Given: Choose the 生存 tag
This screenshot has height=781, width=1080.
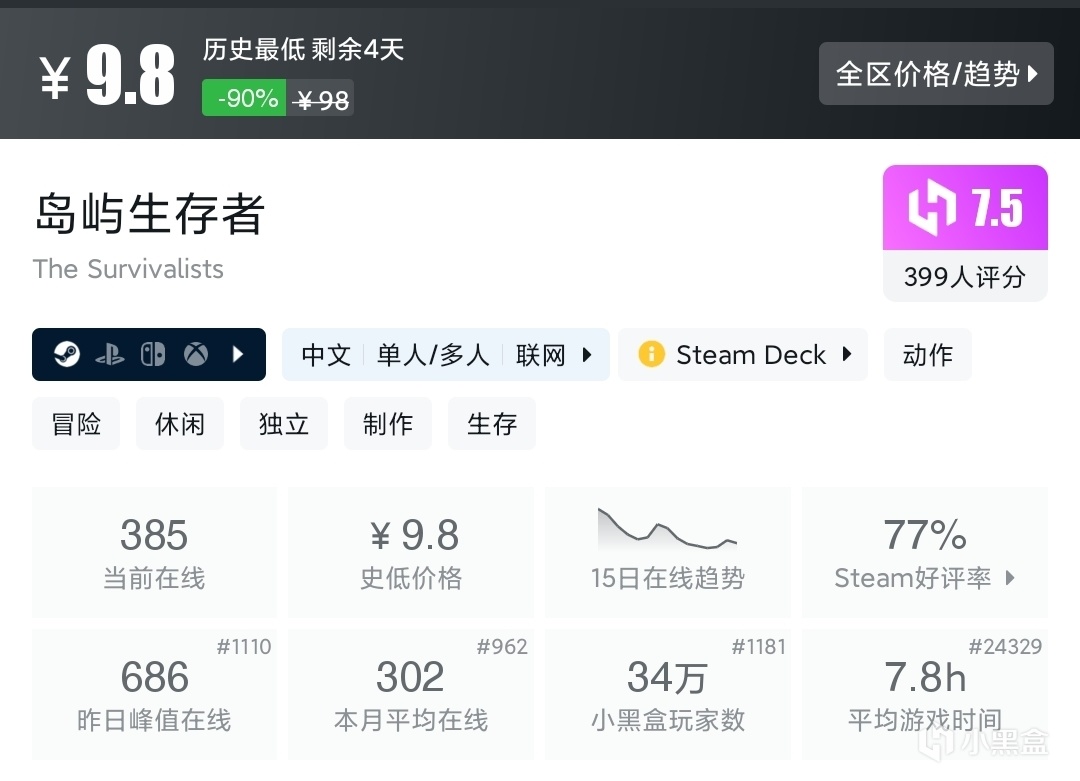Looking at the screenshot, I should tap(492, 424).
